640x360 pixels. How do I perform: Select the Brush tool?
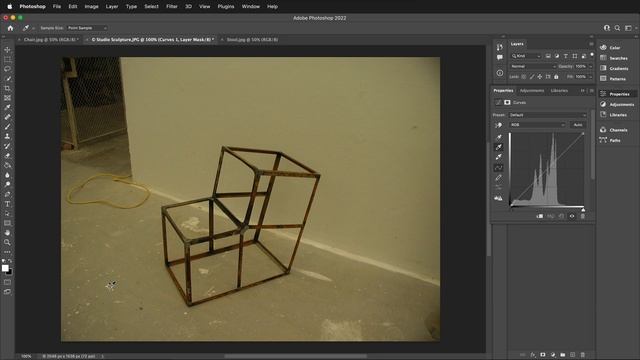click(7, 127)
